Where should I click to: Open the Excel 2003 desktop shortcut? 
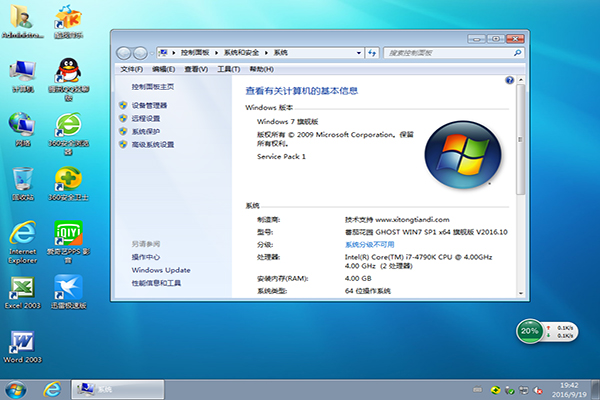coord(22,290)
